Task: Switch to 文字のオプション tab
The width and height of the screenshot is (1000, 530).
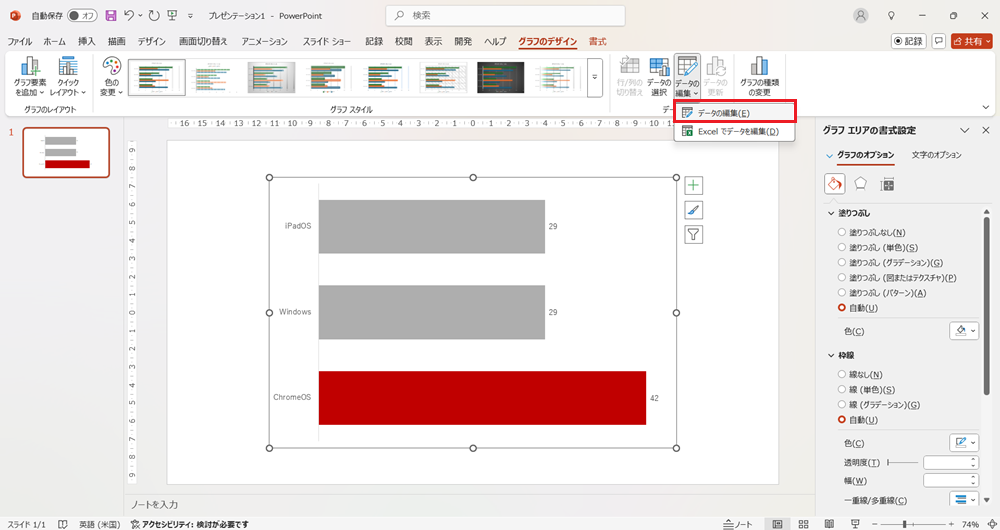Action: point(936,155)
